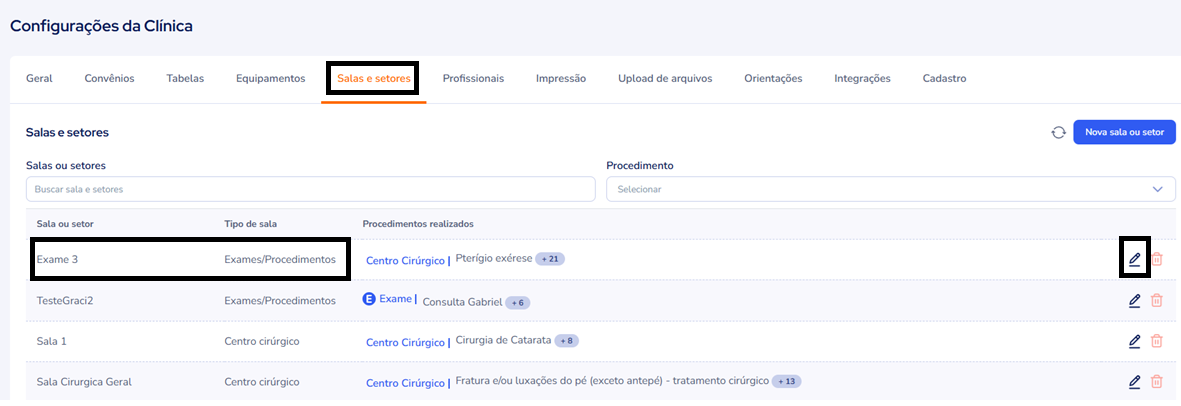Delete the Sala 1 entry

[1157, 341]
